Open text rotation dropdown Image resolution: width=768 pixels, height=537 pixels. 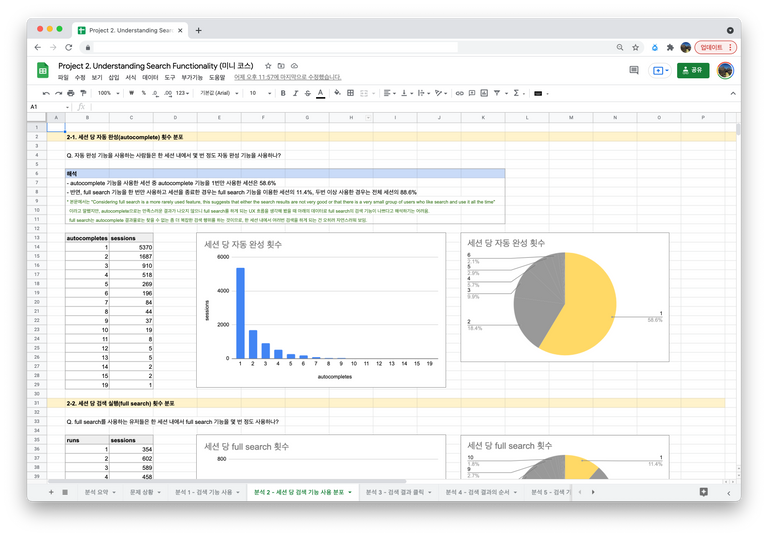pyautogui.click(x=441, y=93)
